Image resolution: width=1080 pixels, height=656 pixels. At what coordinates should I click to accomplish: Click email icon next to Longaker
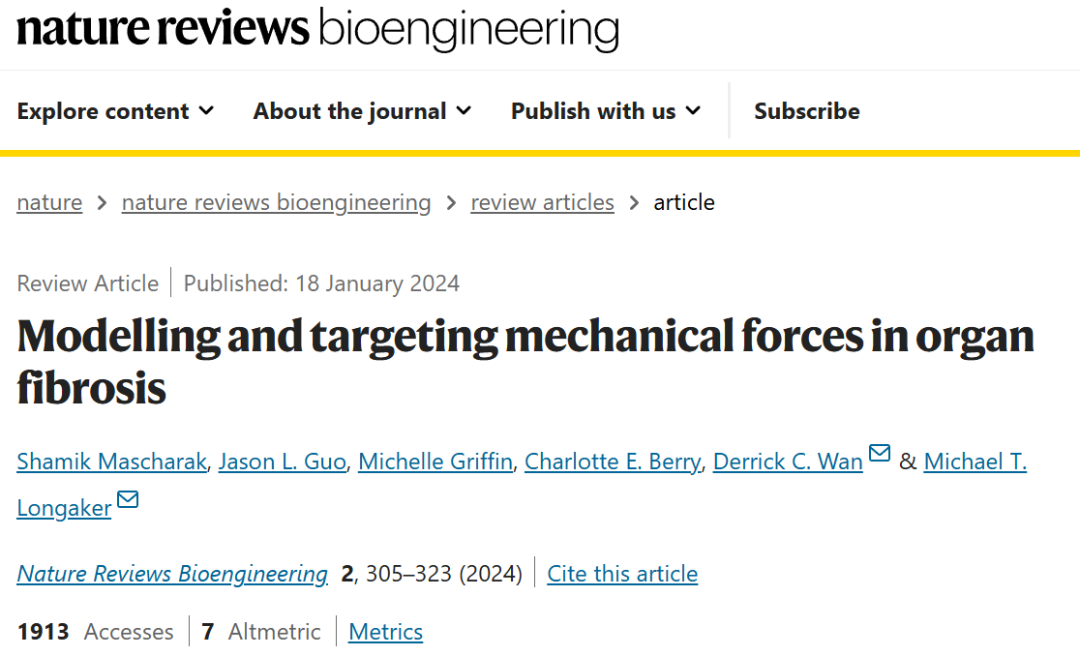tap(128, 500)
